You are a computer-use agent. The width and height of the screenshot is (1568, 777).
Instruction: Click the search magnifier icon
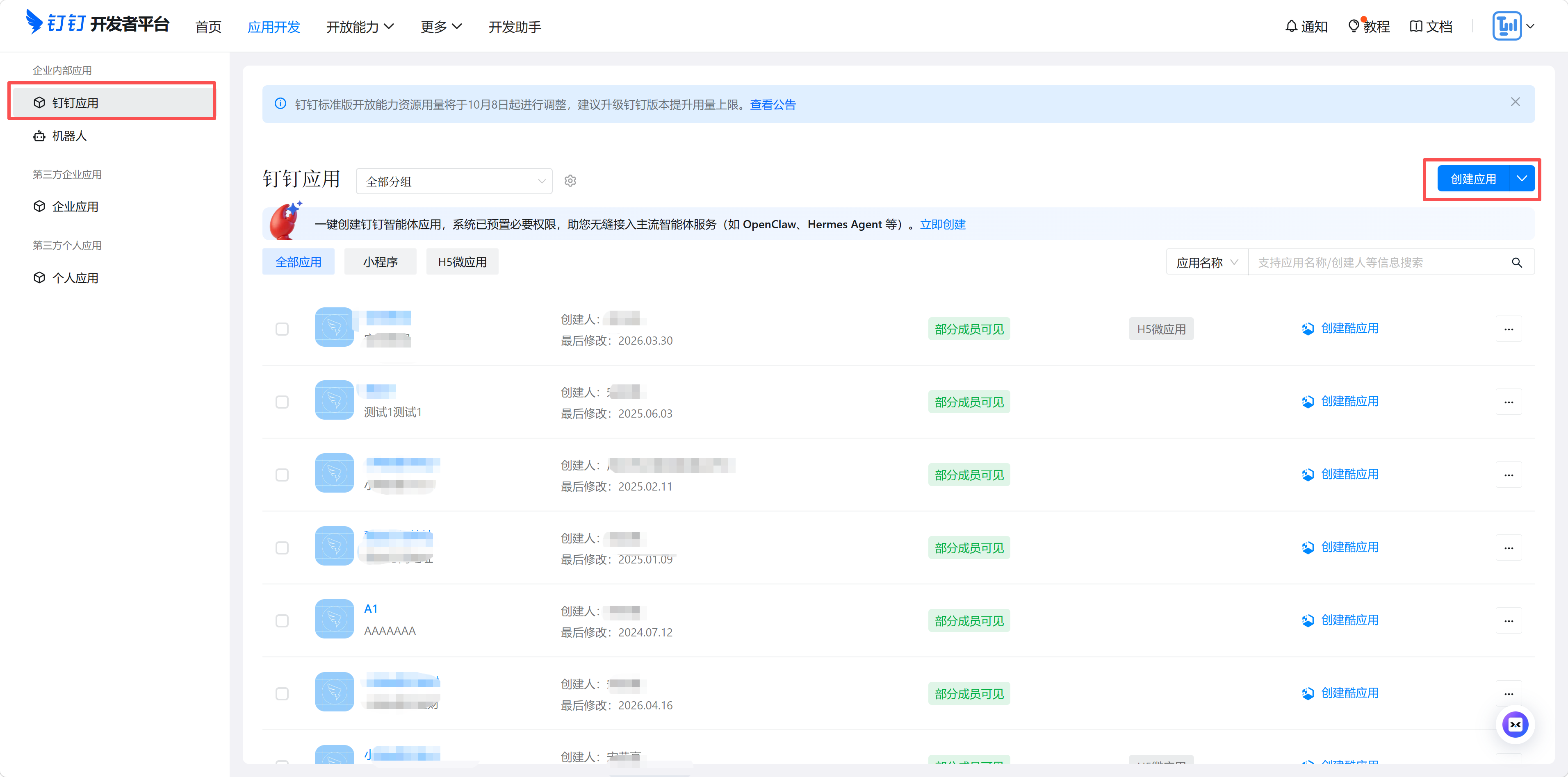coord(1517,262)
